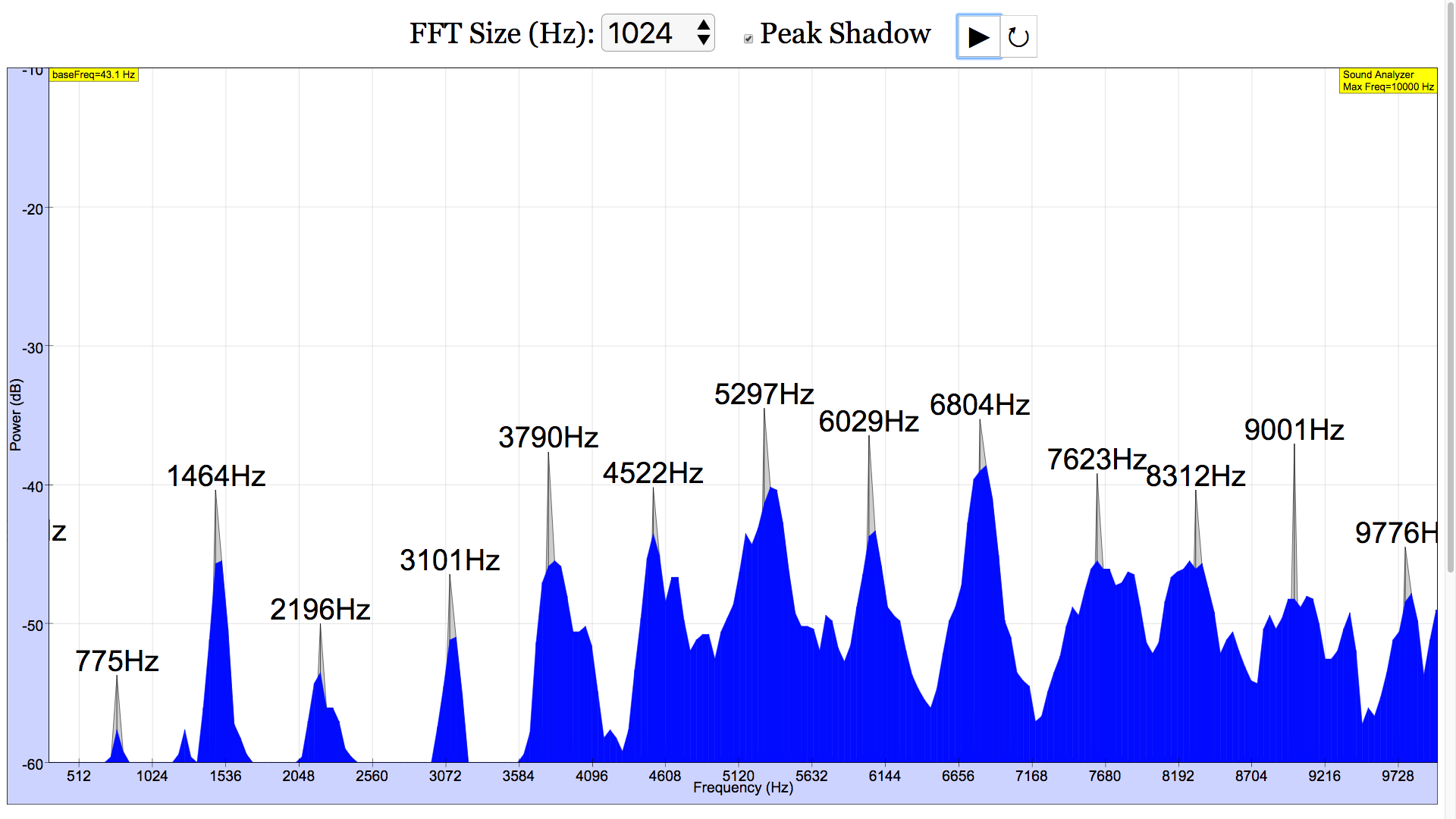The image size is (1456, 819).
Task: Click the 6029Hz peak label
Action: coord(868,422)
